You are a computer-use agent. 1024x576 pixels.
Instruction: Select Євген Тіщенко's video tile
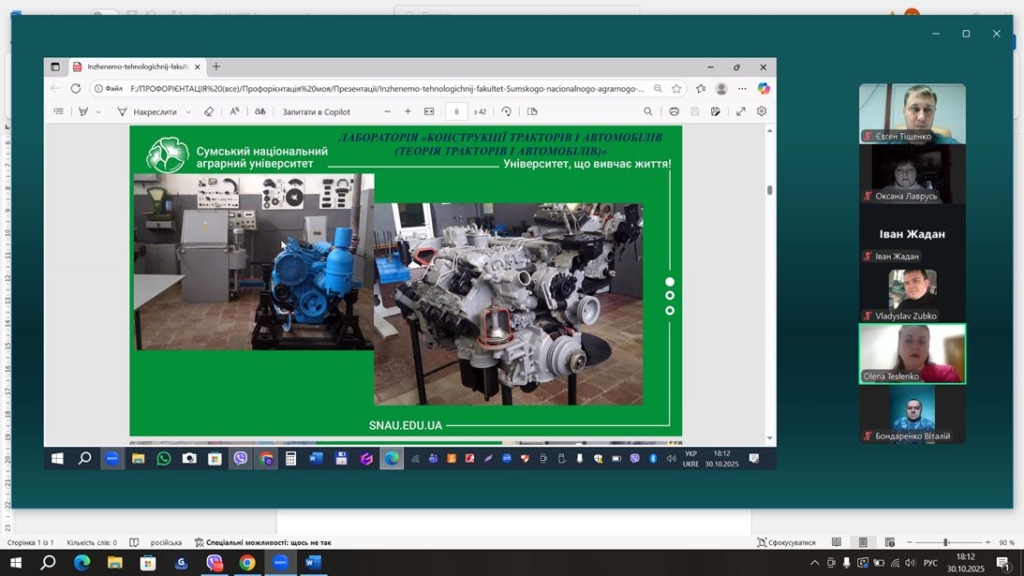point(912,113)
